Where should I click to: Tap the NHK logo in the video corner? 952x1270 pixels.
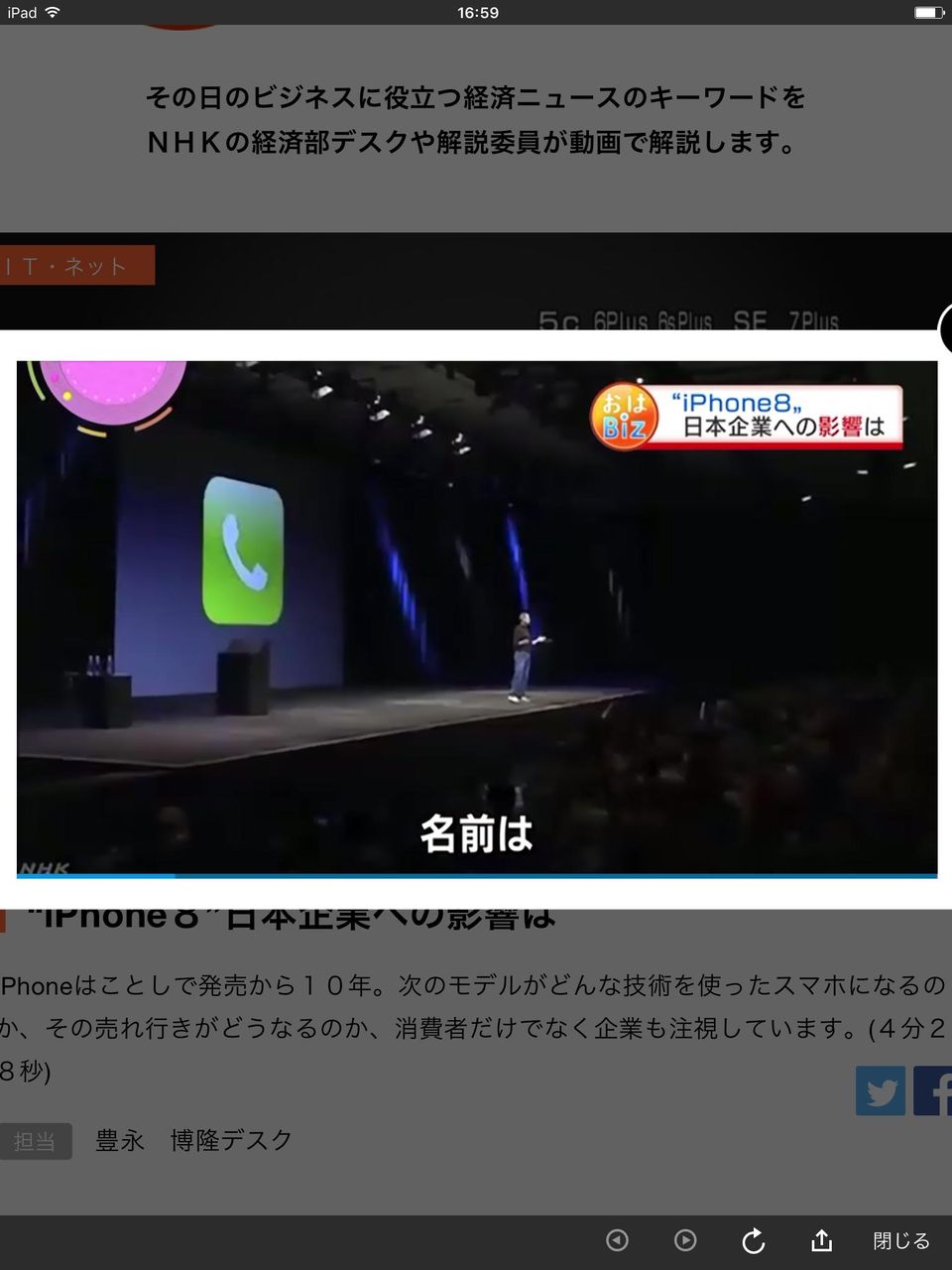[x=46, y=867]
